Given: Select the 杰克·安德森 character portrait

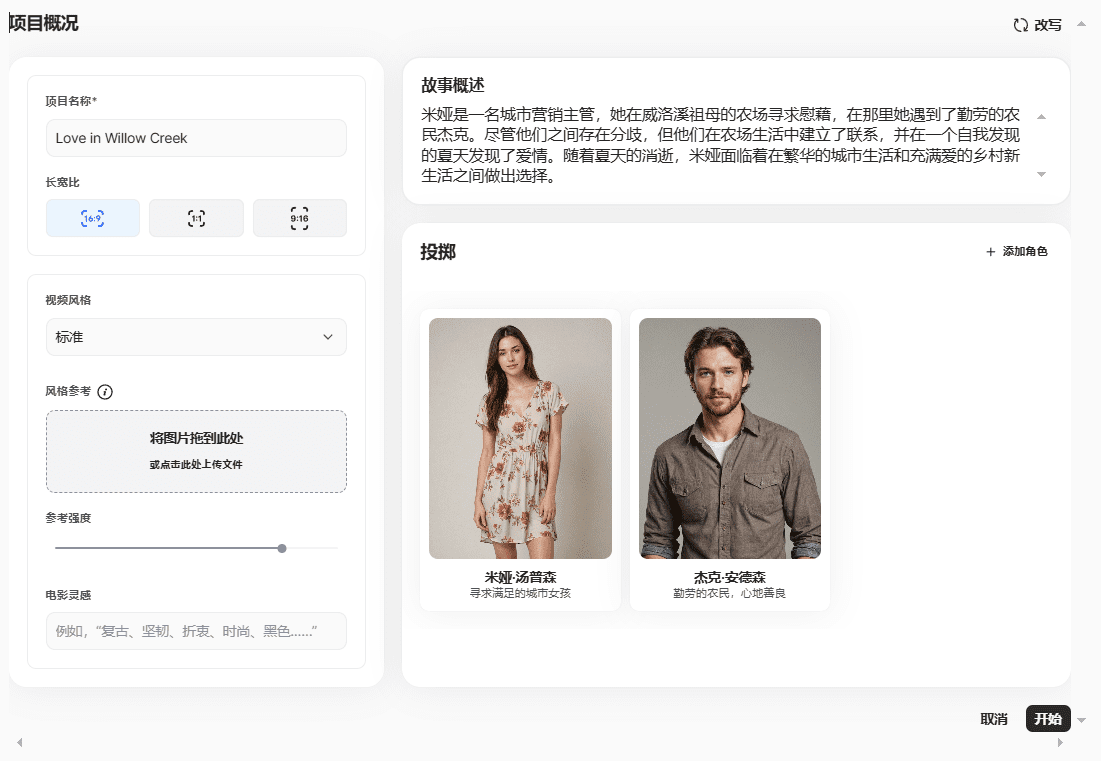Looking at the screenshot, I should click(730, 438).
